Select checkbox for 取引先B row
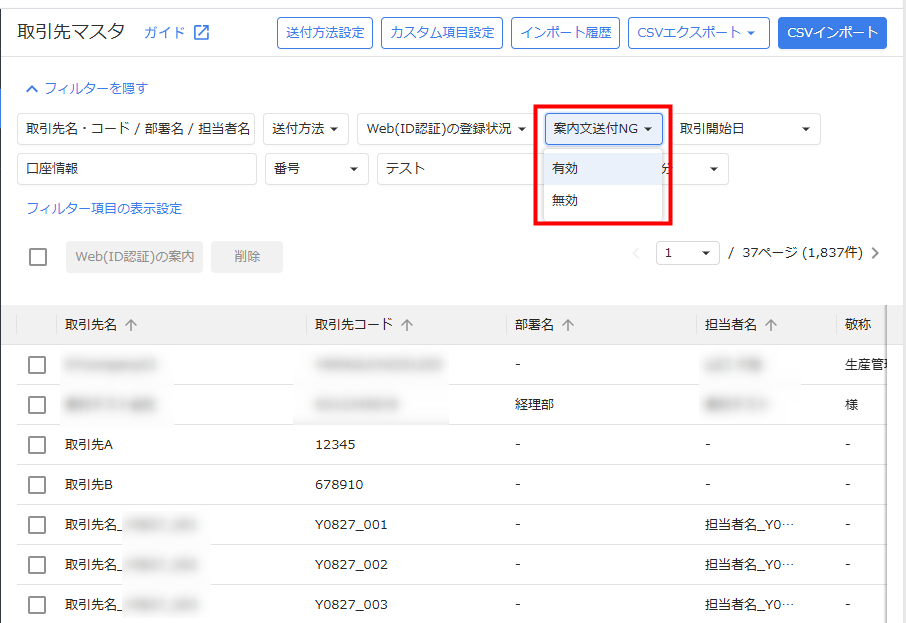Image resolution: width=906 pixels, height=623 pixels. click(37, 485)
